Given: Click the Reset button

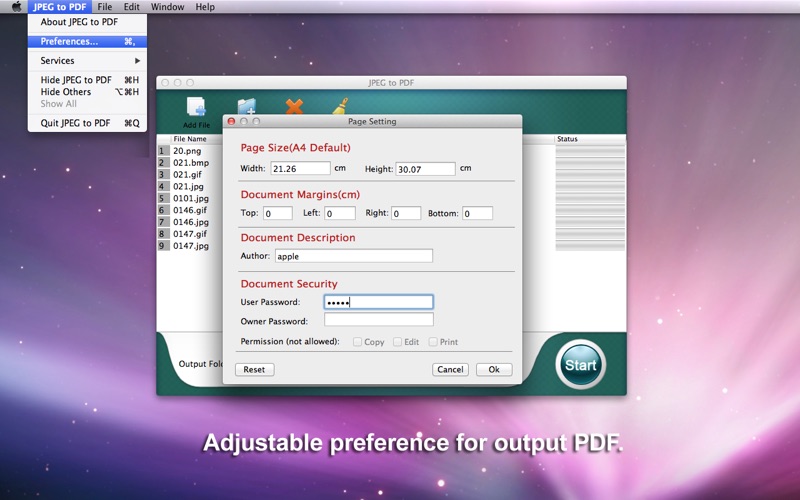Looking at the screenshot, I should tap(254, 369).
